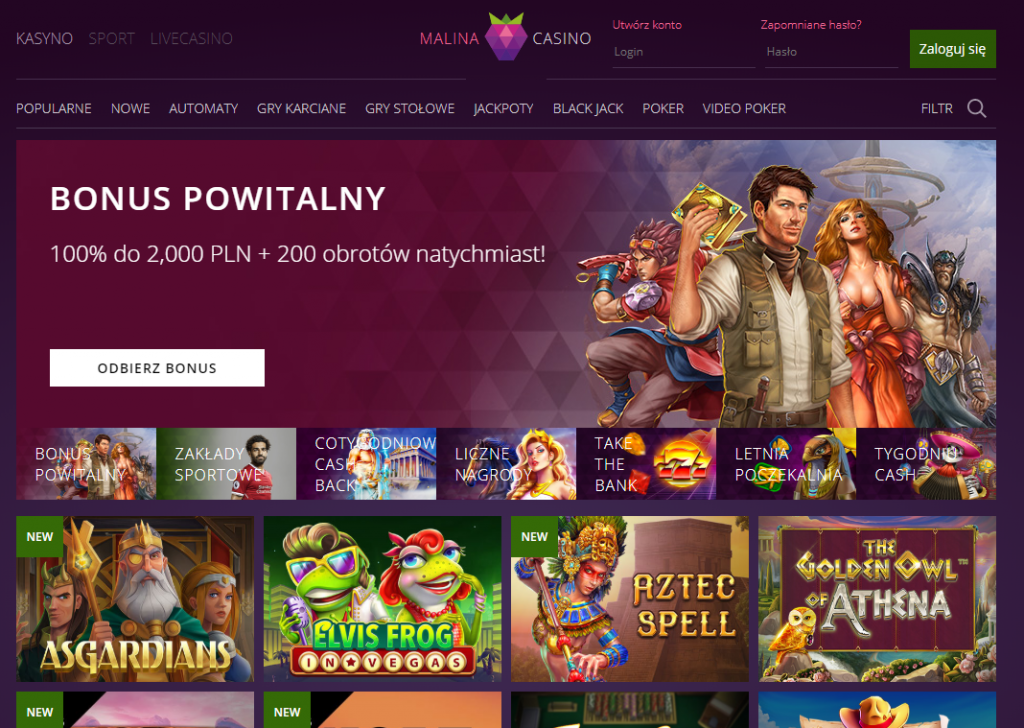Select the JACKPOTY category
This screenshot has height=728, width=1024.
coord(504,108)
